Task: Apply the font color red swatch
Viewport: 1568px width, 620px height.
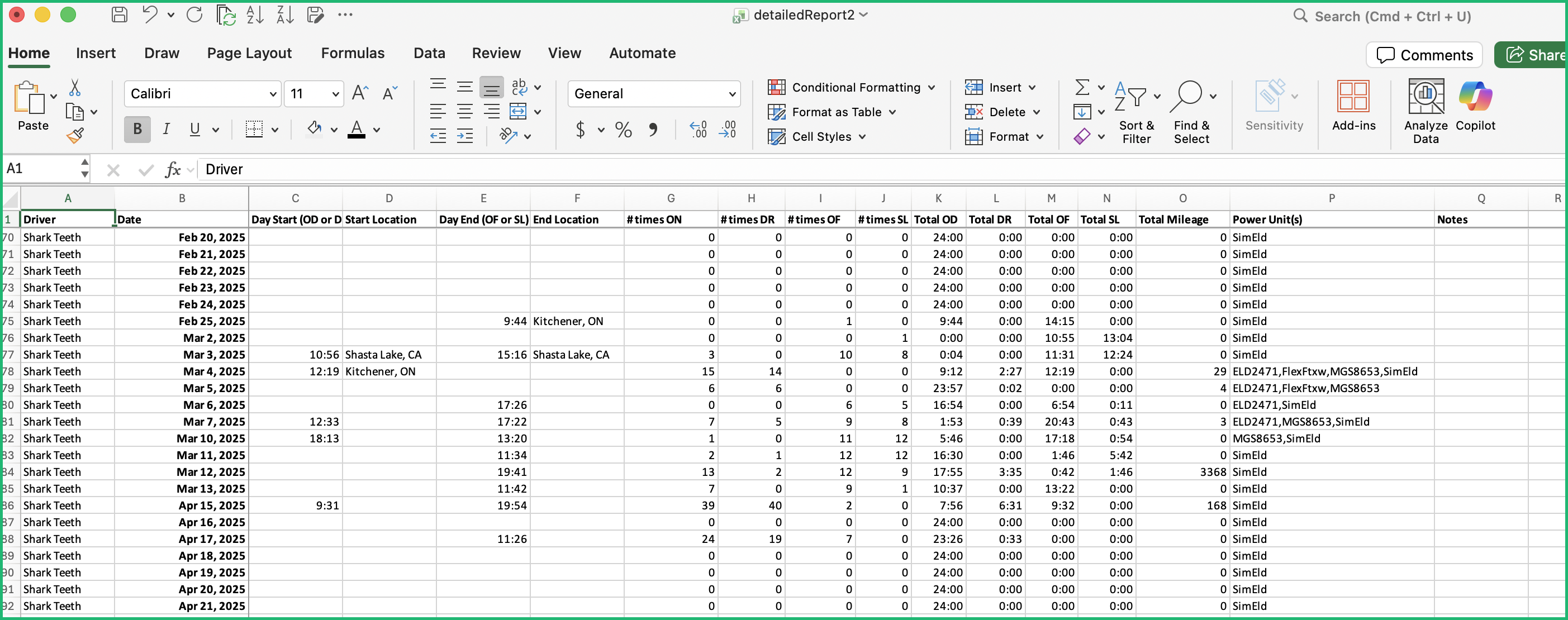Action: point(357,130)
